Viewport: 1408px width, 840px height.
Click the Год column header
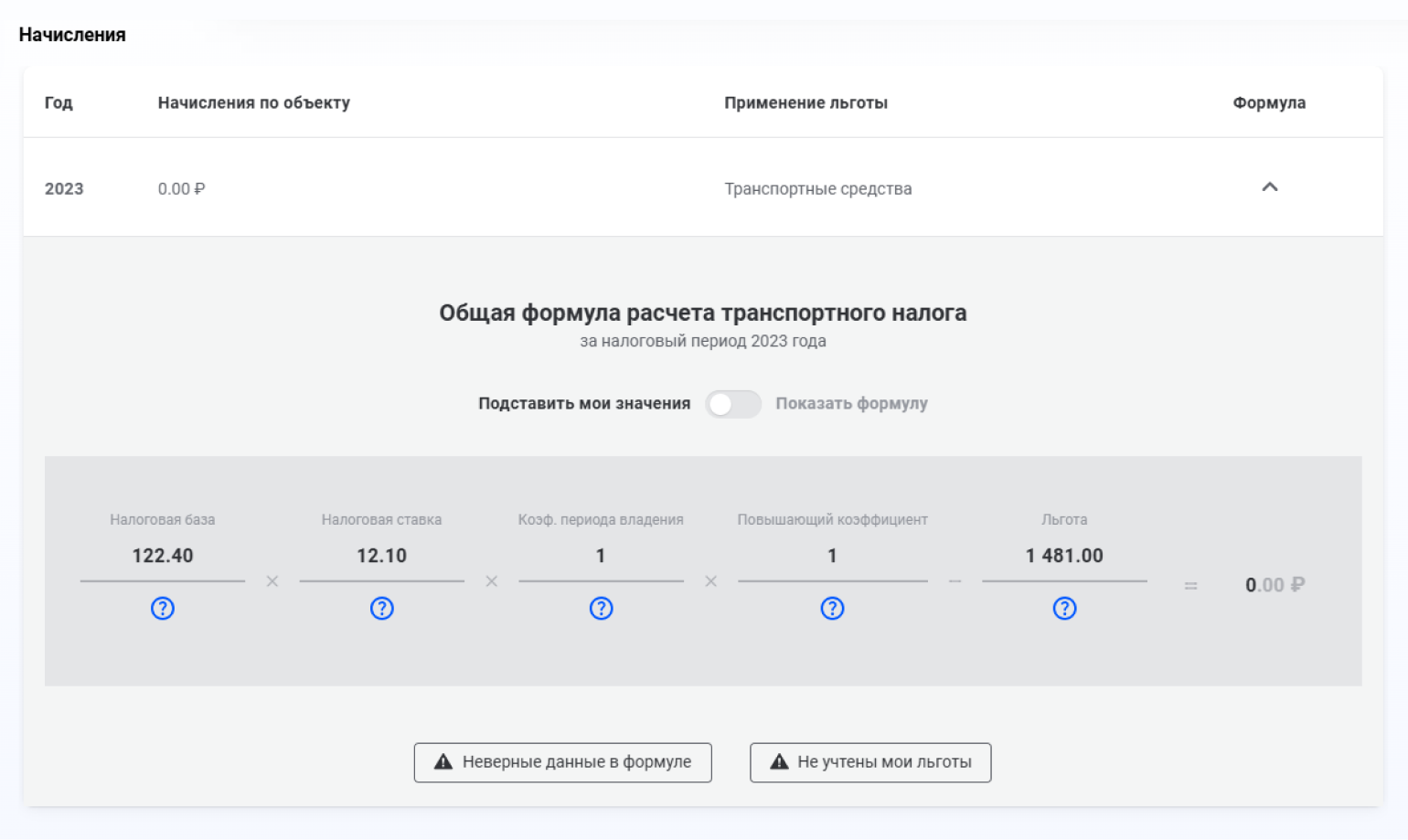[59, 103]
